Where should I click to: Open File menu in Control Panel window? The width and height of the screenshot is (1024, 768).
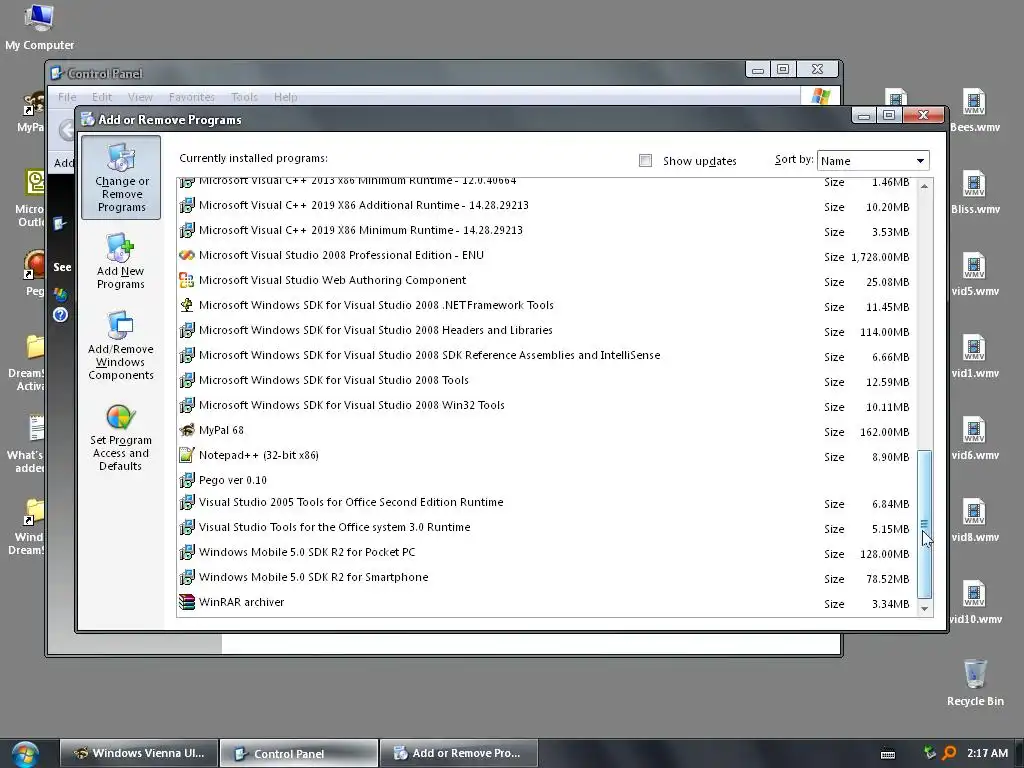[67, 97]
